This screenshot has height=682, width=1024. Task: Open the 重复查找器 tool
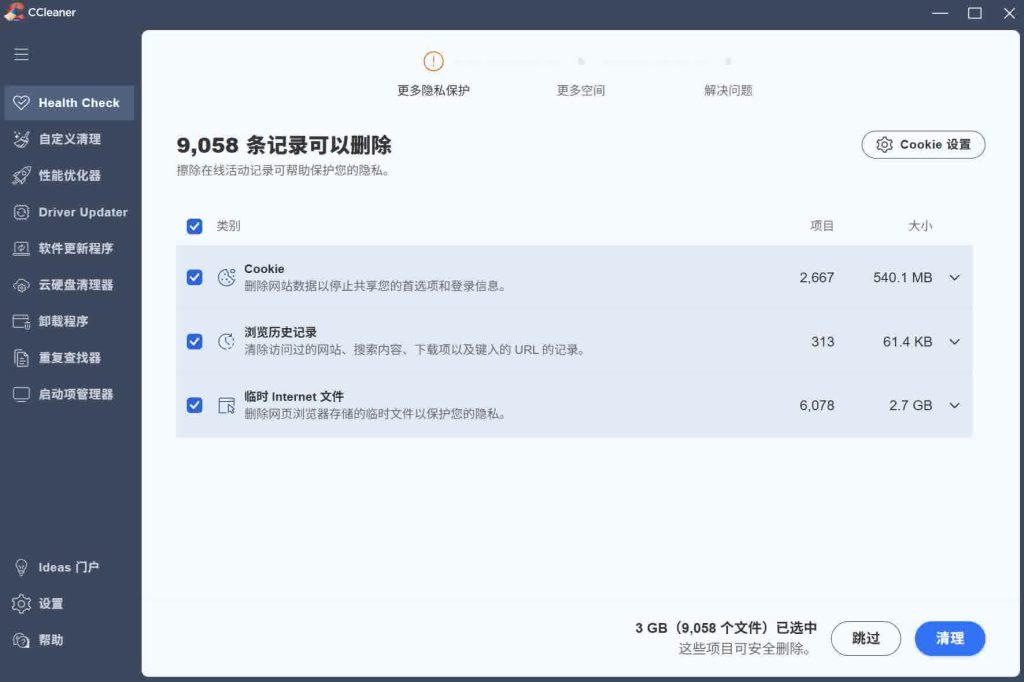[x=69, y=357]
